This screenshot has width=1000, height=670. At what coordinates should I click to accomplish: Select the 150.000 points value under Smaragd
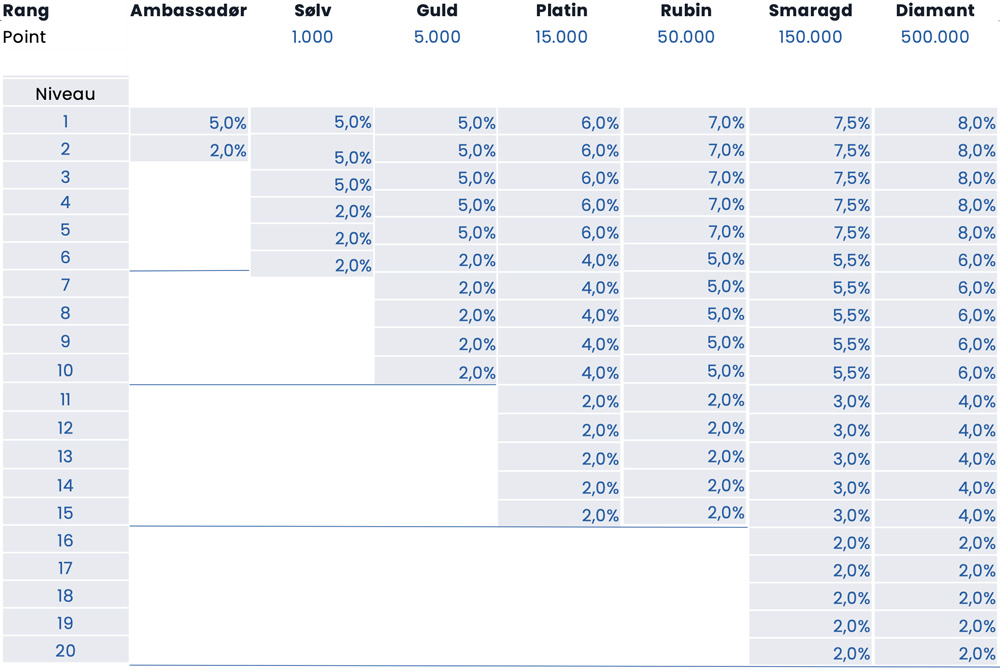pyautogui.click(x=810, y=37)
